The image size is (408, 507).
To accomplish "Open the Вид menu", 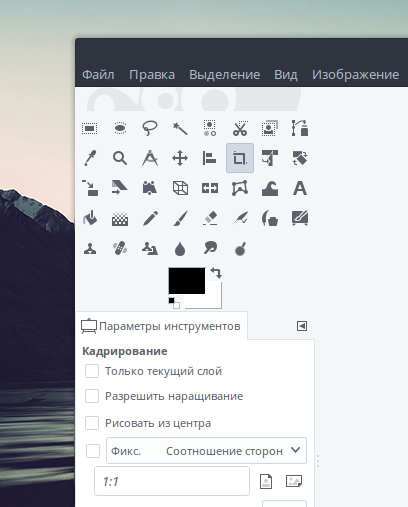I will (286, 75).
